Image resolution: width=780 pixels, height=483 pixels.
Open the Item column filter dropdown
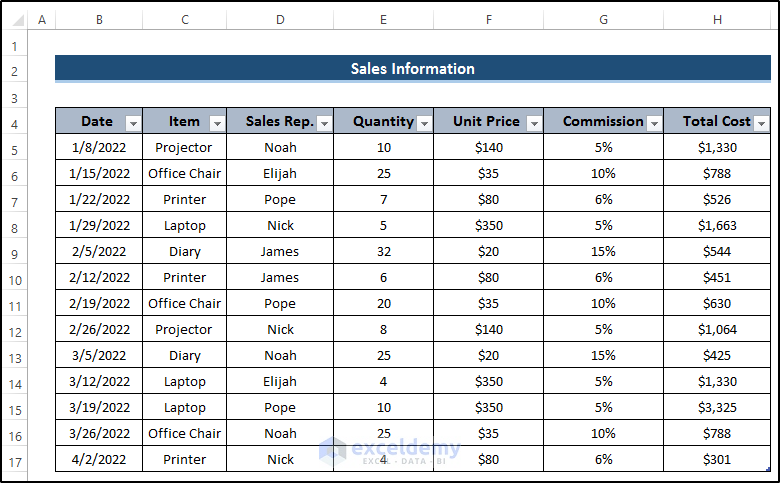[x=217, y=122]
